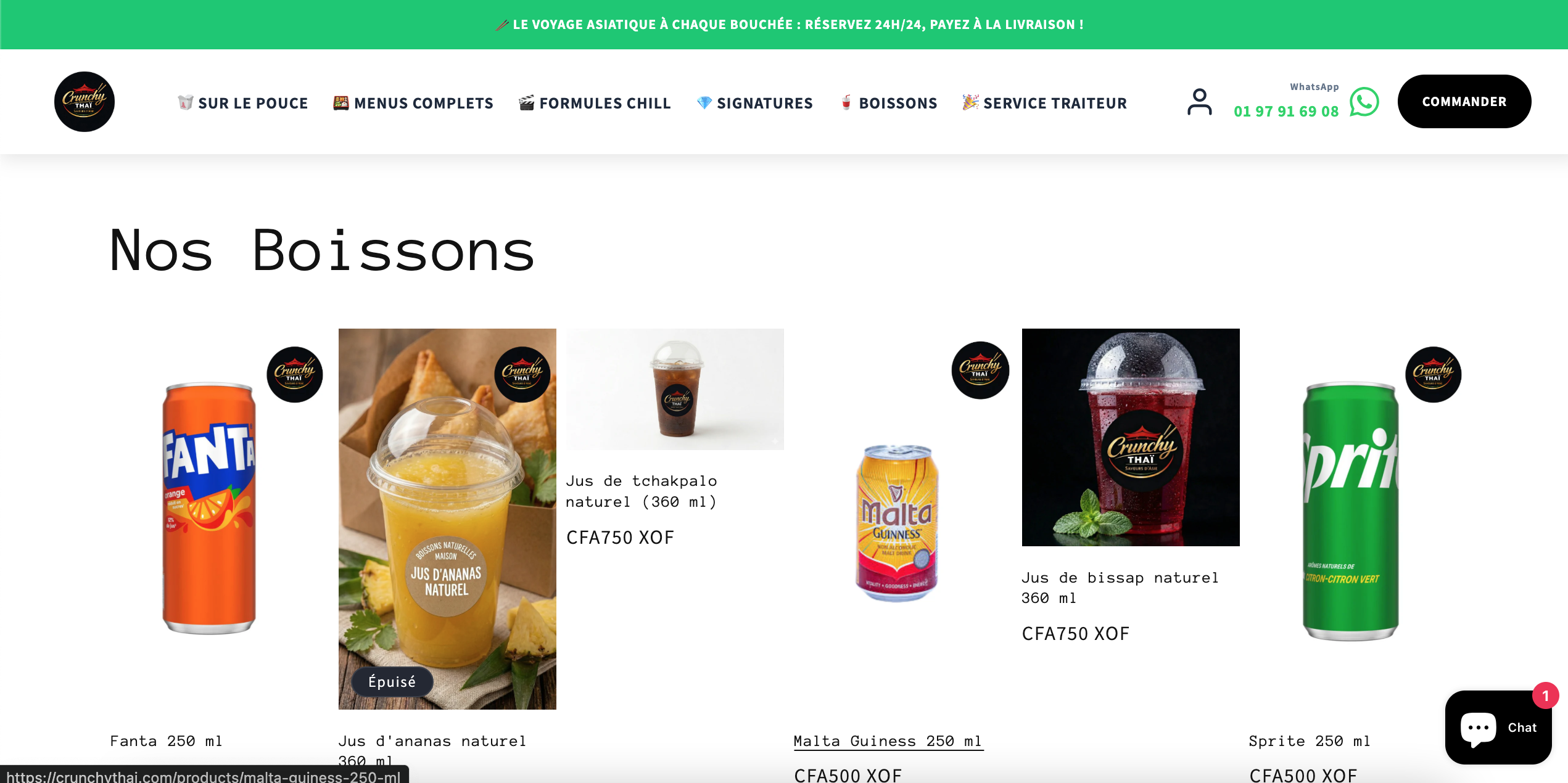This screenshot has width=1568, height=783.
Task: Open Service Traiteur page
Action: pyautogui.click(x=1044, y=103)
